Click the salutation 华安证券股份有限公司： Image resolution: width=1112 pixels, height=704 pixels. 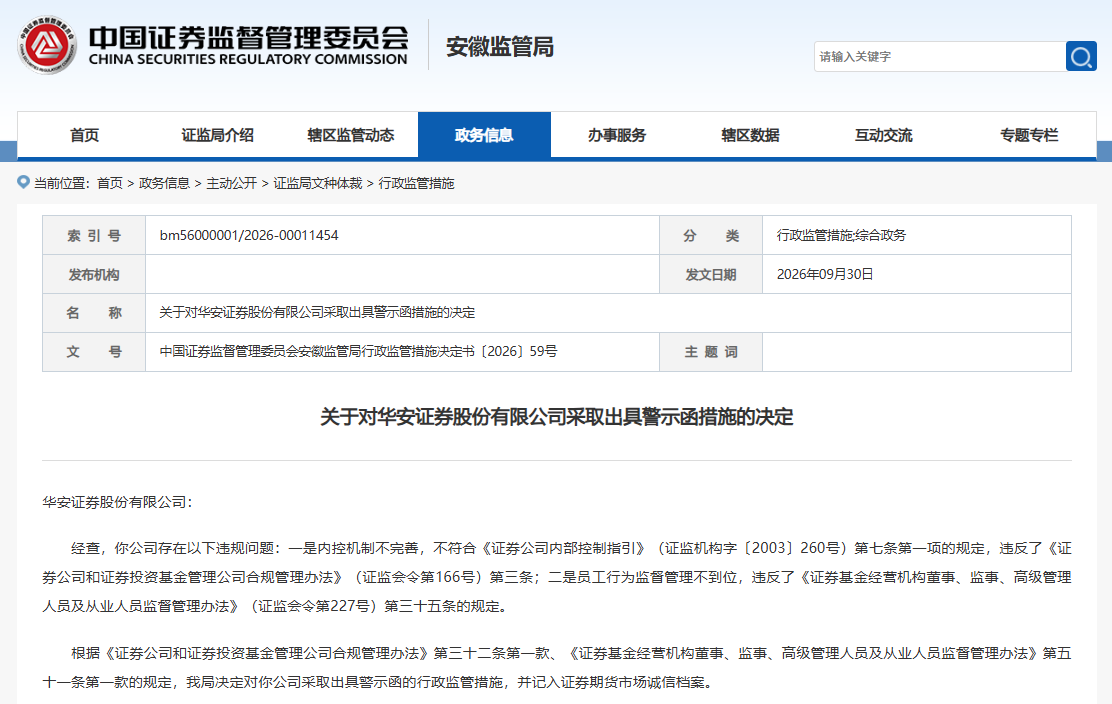(118, 502)
